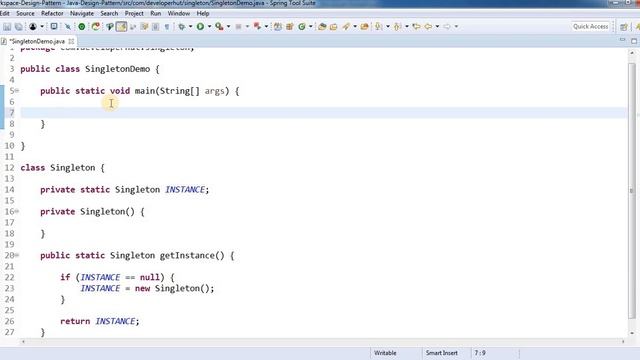The width and height of the screenshot is (640, 360).
Task: Open the Run menu
Action: pyautogui.click(x=156, y=13)
